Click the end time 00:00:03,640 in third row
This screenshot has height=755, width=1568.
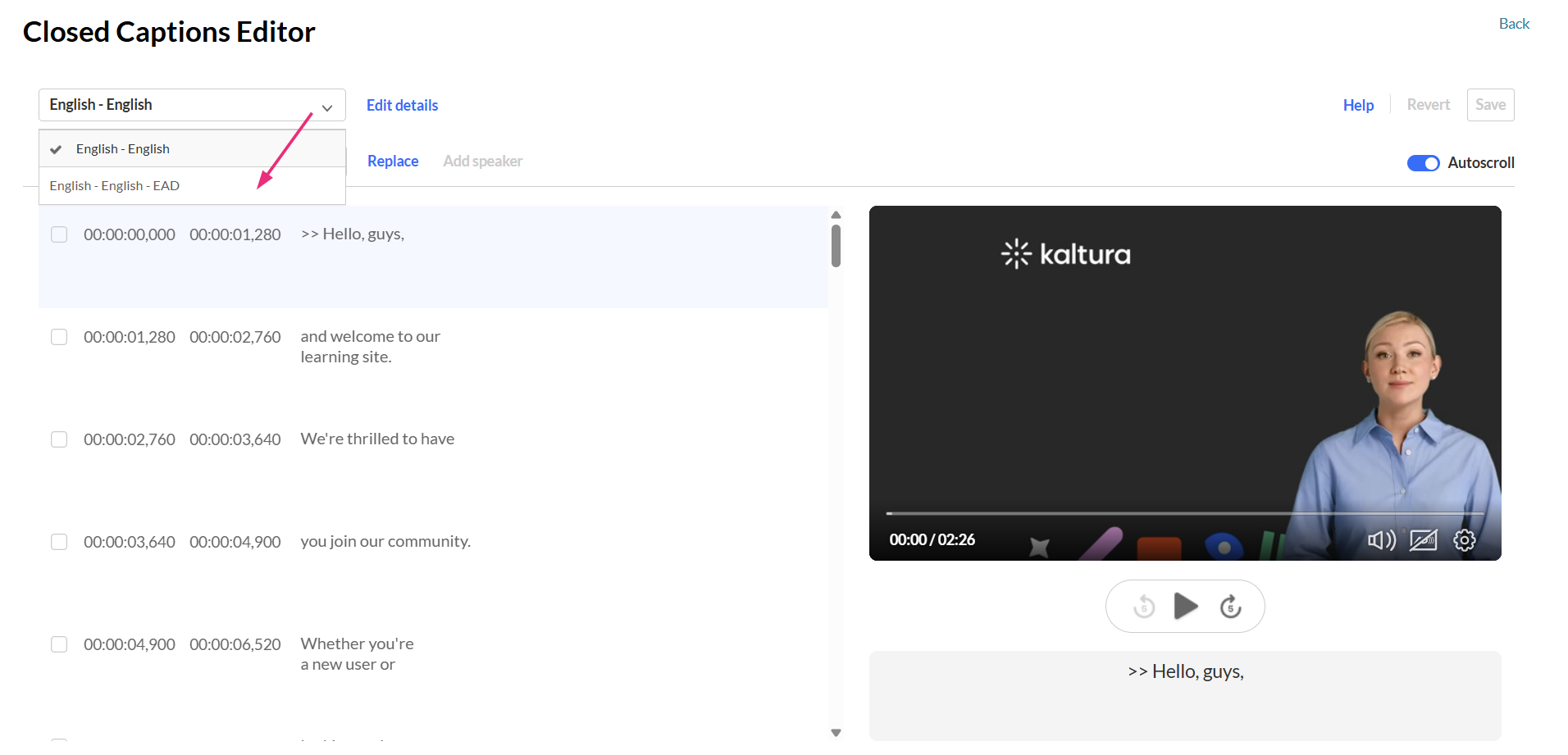235,439
